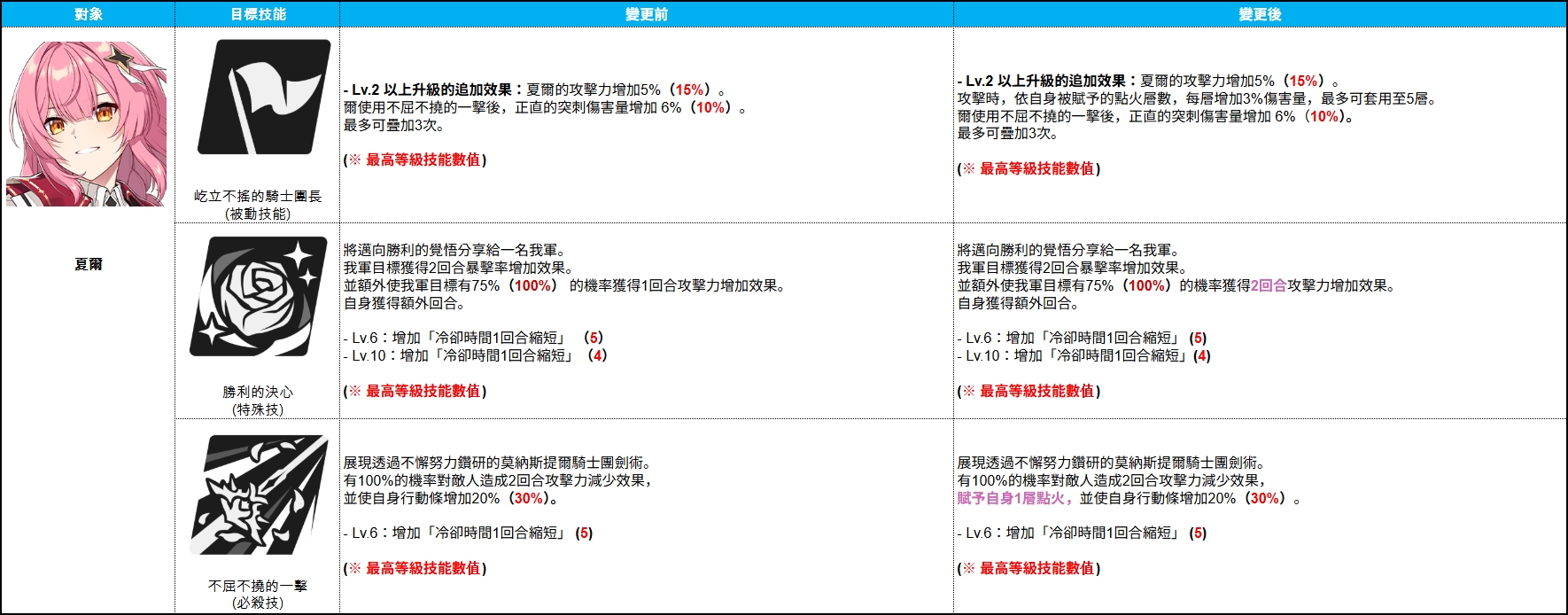Select the skill name 屹立不搖的騎士團長
The height and width of the screenshot is (615, 1568).
[258, 196]
